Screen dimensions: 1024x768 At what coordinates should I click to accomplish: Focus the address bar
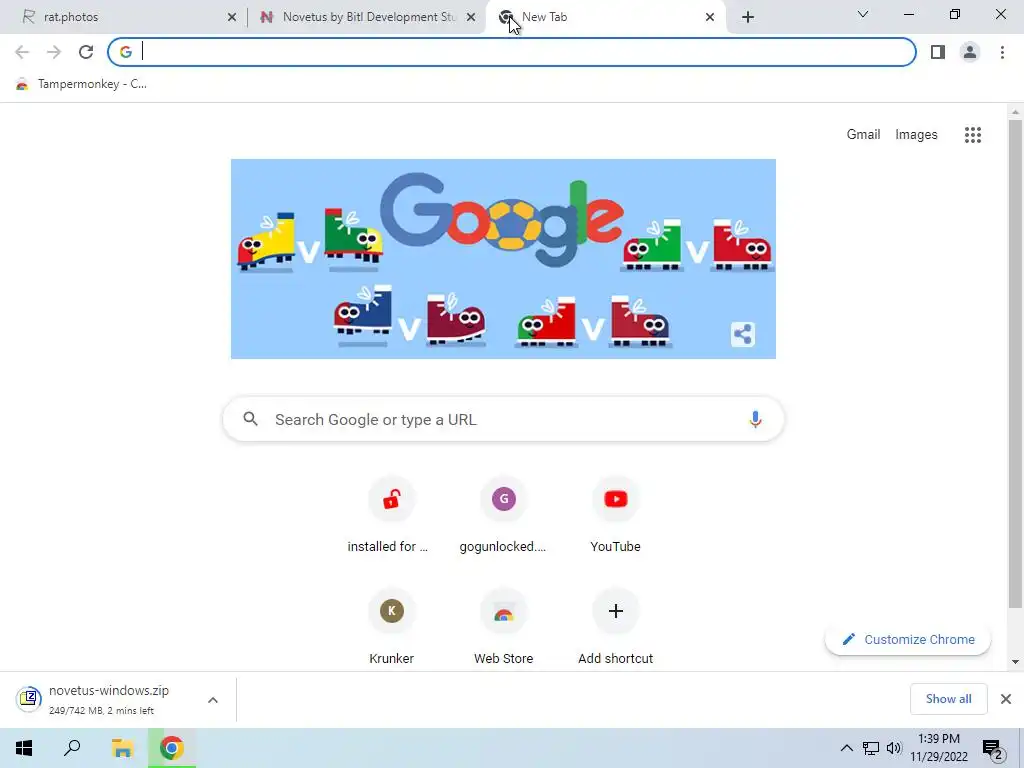tap(512, 52)
